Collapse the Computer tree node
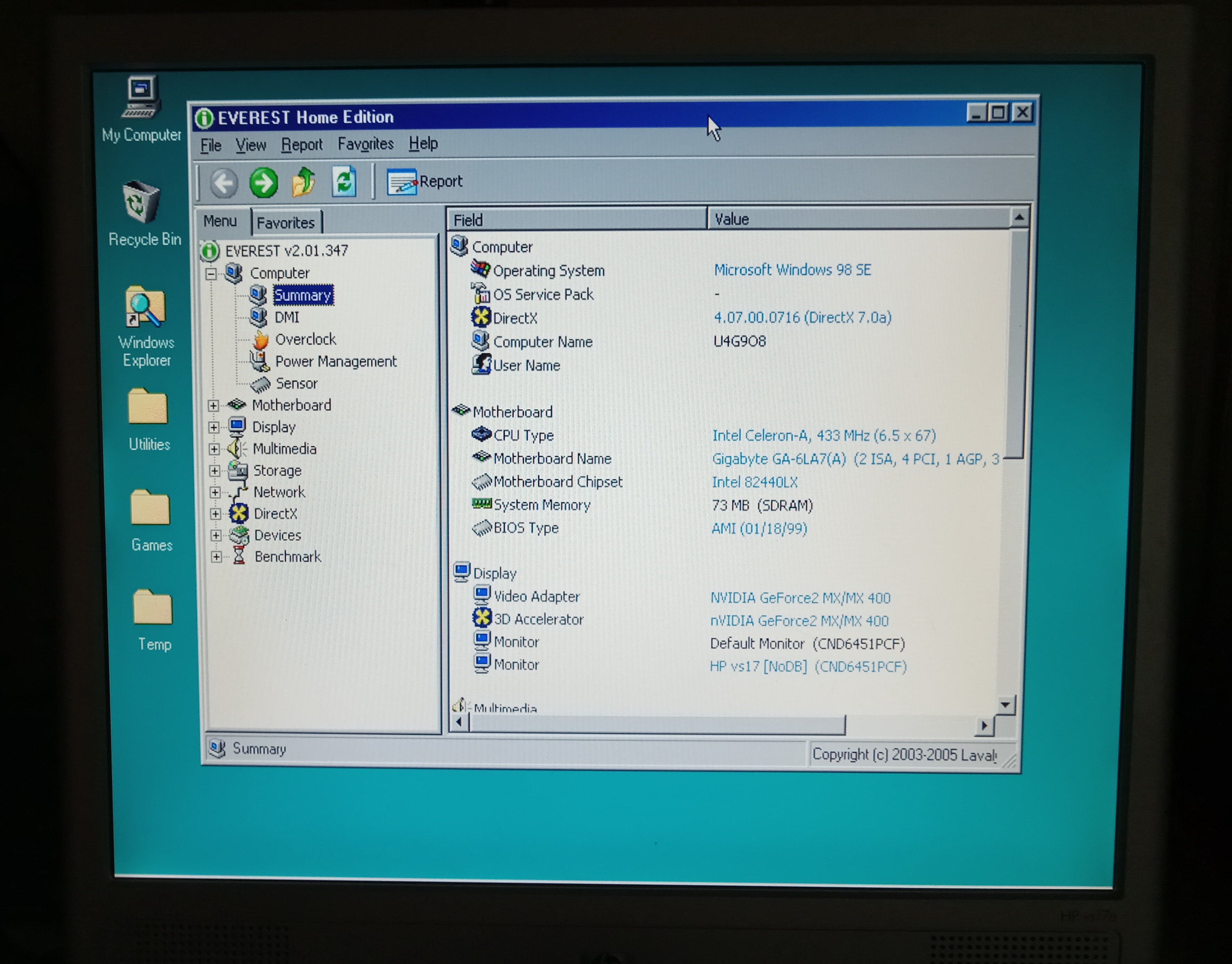The image size is (1232, 964). (211, 274)
